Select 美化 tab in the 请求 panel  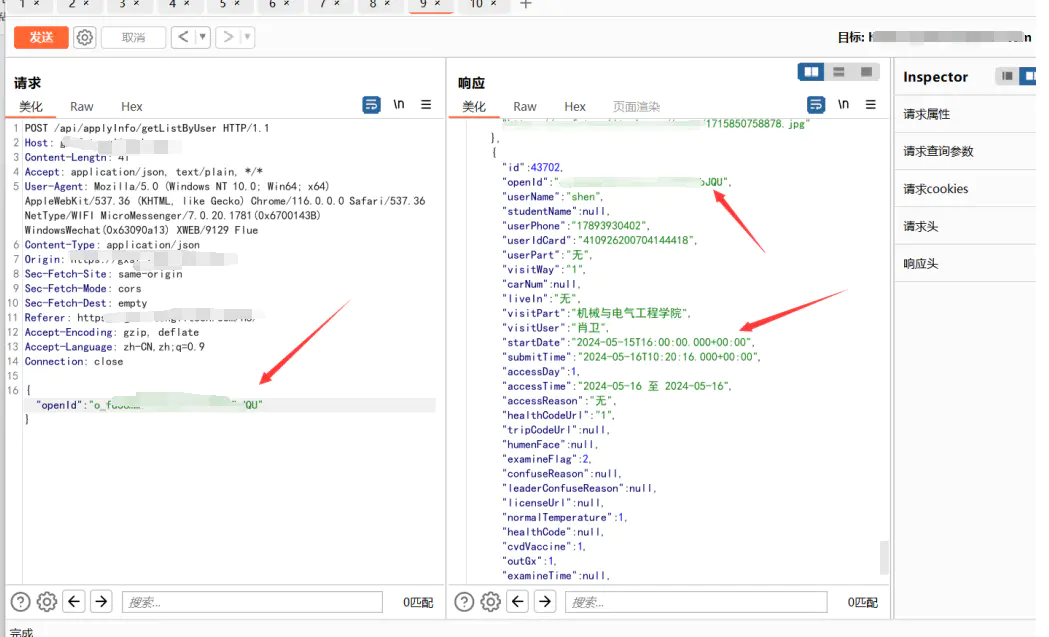(x=31, y=106)
